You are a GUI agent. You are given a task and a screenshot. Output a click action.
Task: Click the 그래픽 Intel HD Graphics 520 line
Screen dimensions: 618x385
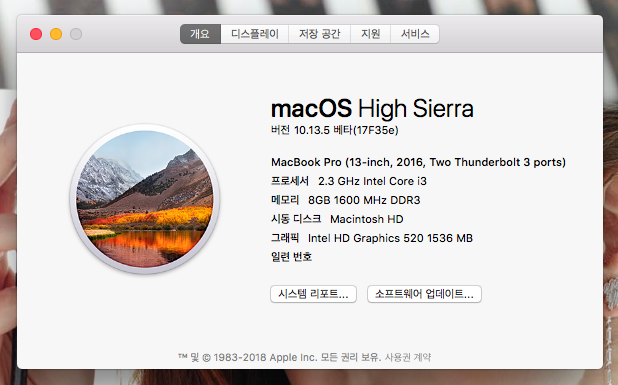tap(372, 238)
